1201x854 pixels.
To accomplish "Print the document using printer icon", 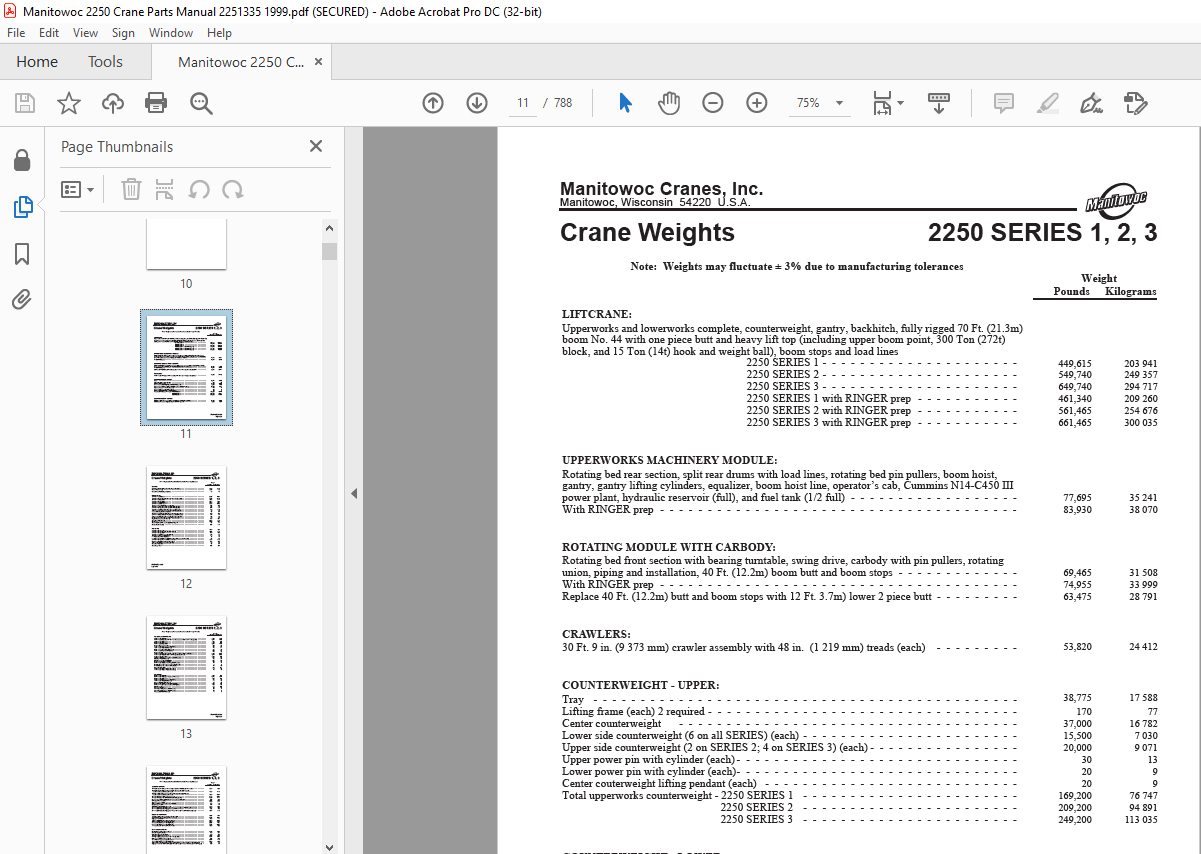I will (x=156, y=103).
